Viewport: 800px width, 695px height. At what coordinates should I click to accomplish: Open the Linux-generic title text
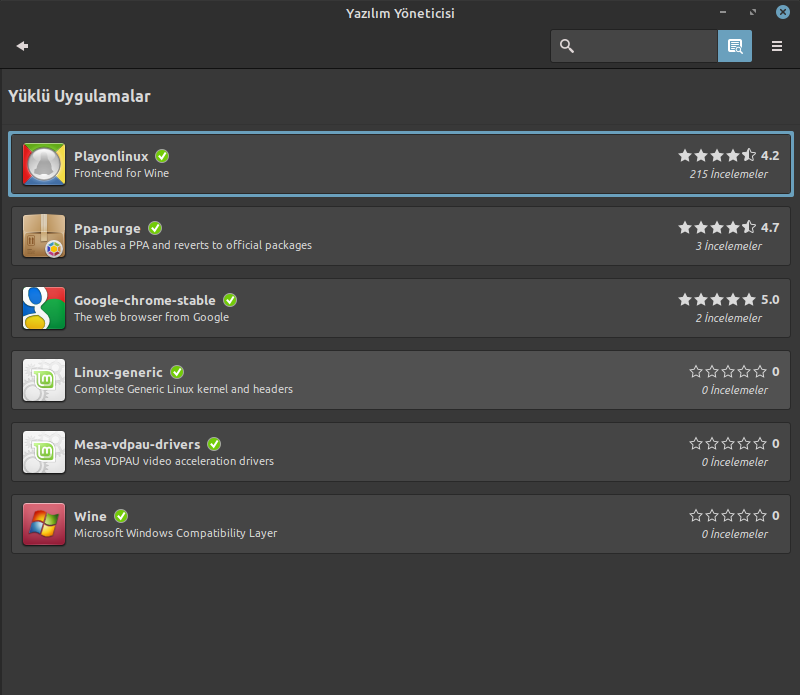[118, 373]
